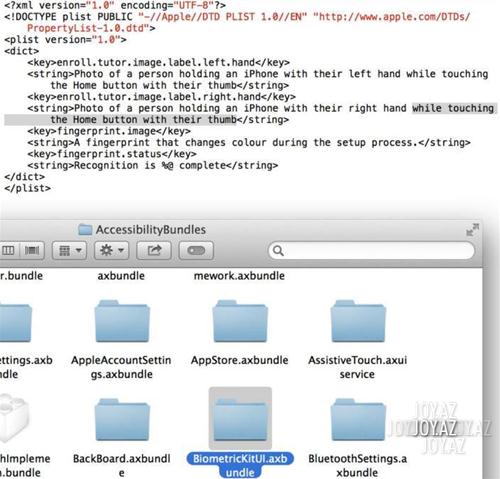Click the AccessibilityBundles window title folder
Viewport: 500px width, 479px height.
click(85, 229)
